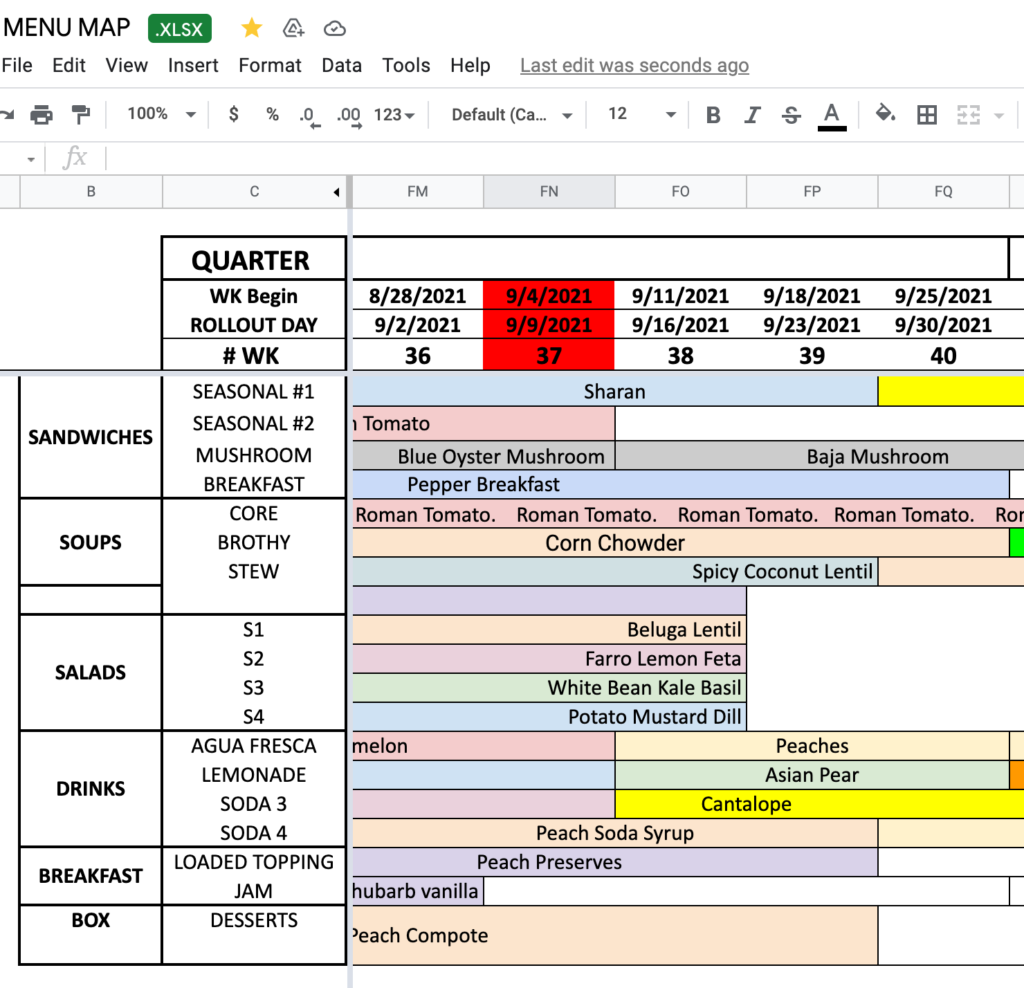The image size is (1024, 988).
Task: Check the cloud save status icon
Action: [x=334, y=28]
